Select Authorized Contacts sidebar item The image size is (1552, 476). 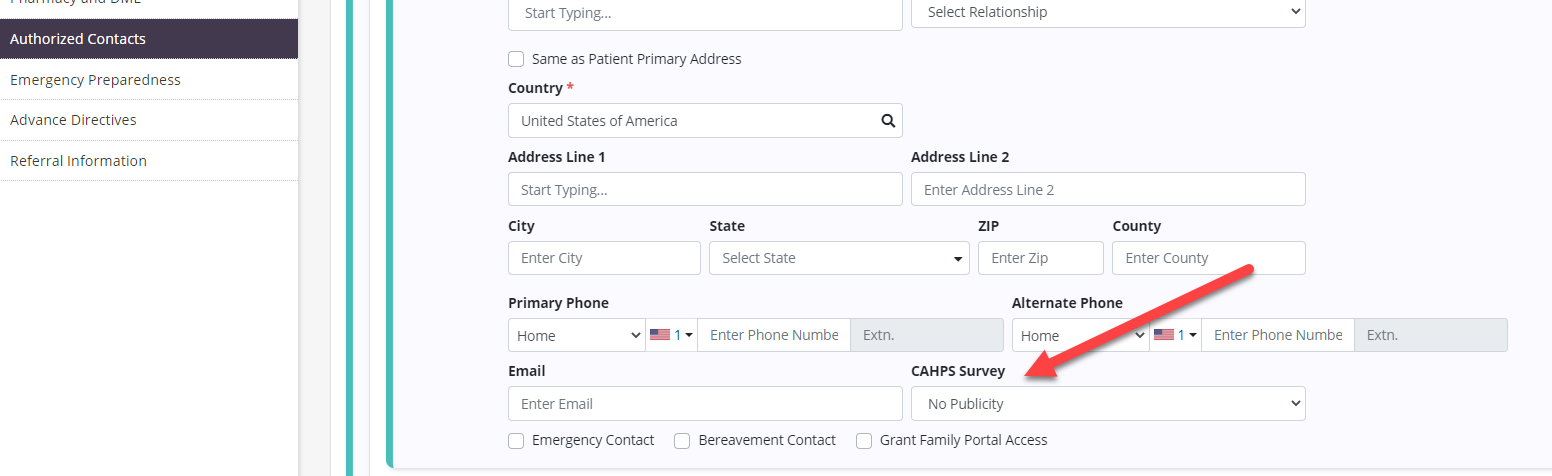pyautogui.click(x=78, y=39)
